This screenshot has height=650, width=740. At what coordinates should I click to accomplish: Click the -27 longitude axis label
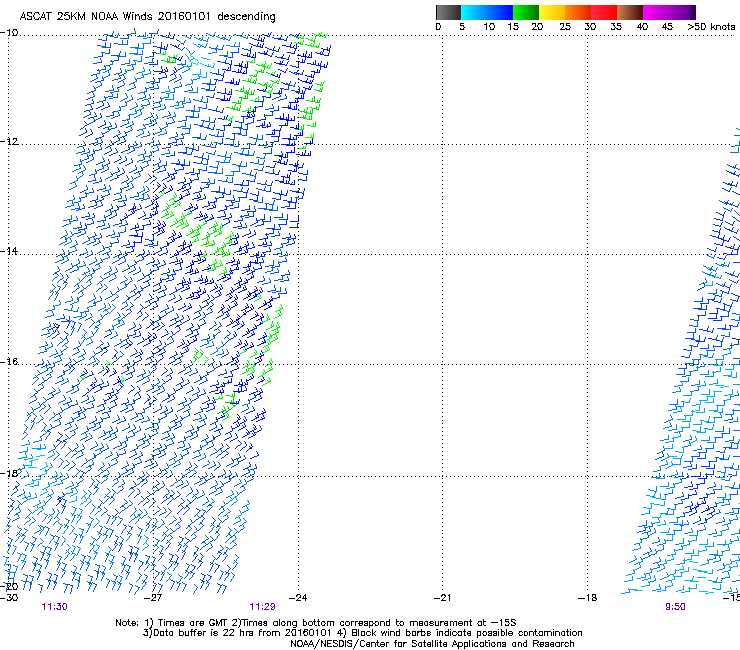click(152, 598)
